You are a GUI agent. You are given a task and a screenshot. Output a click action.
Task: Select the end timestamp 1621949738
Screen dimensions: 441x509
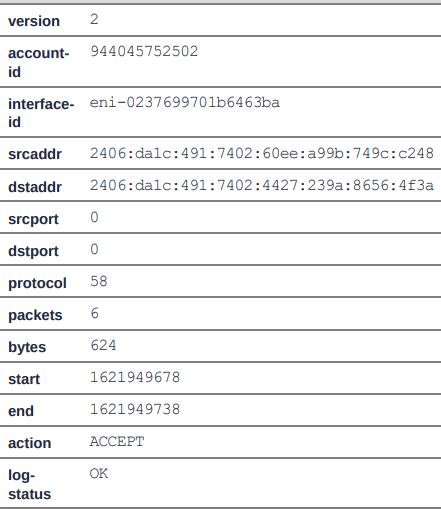(135, 409)
